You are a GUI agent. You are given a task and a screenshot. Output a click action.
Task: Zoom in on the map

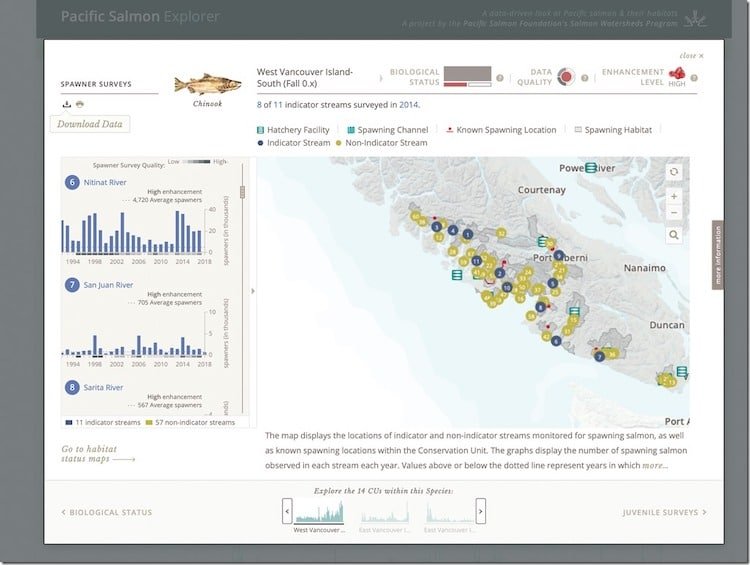[674, 196]
